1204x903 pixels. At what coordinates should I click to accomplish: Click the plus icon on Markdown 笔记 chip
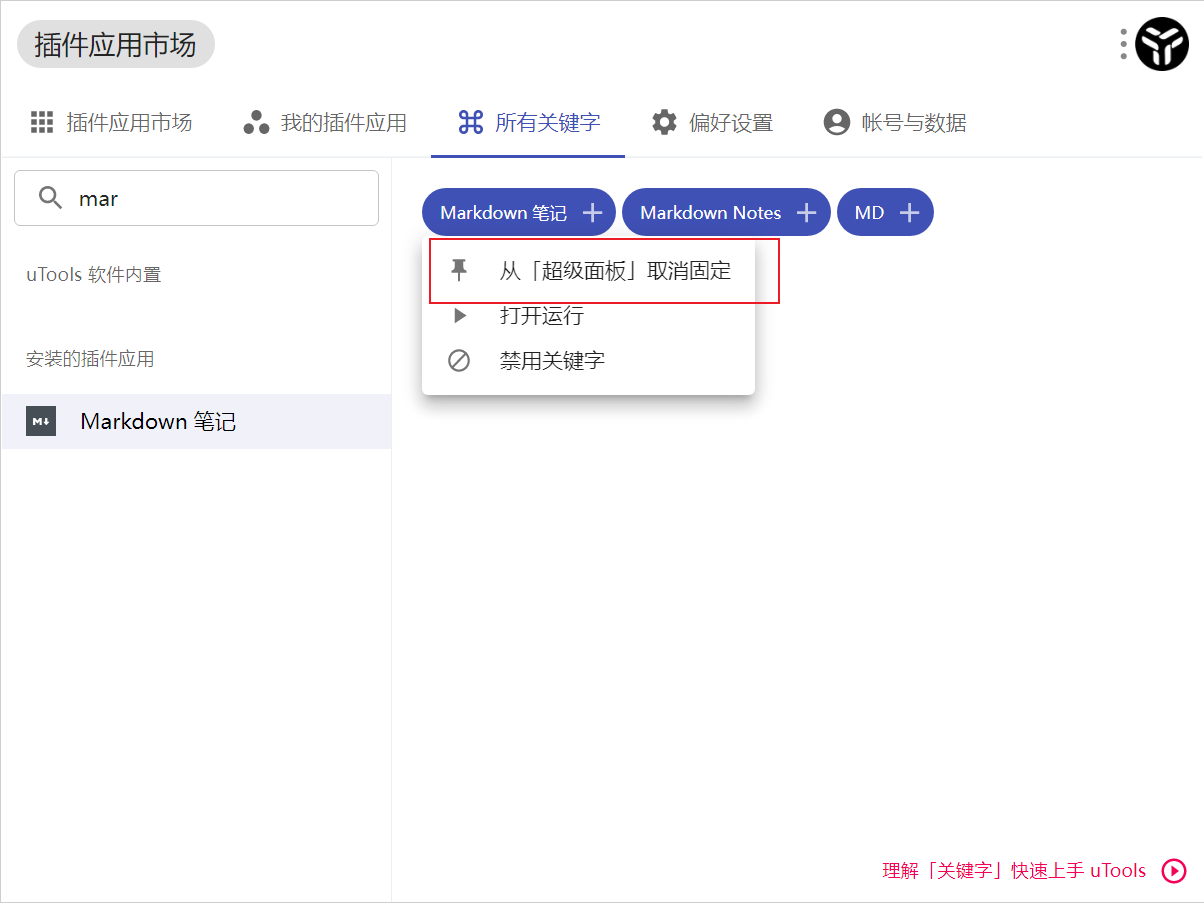tap(592, 212)
